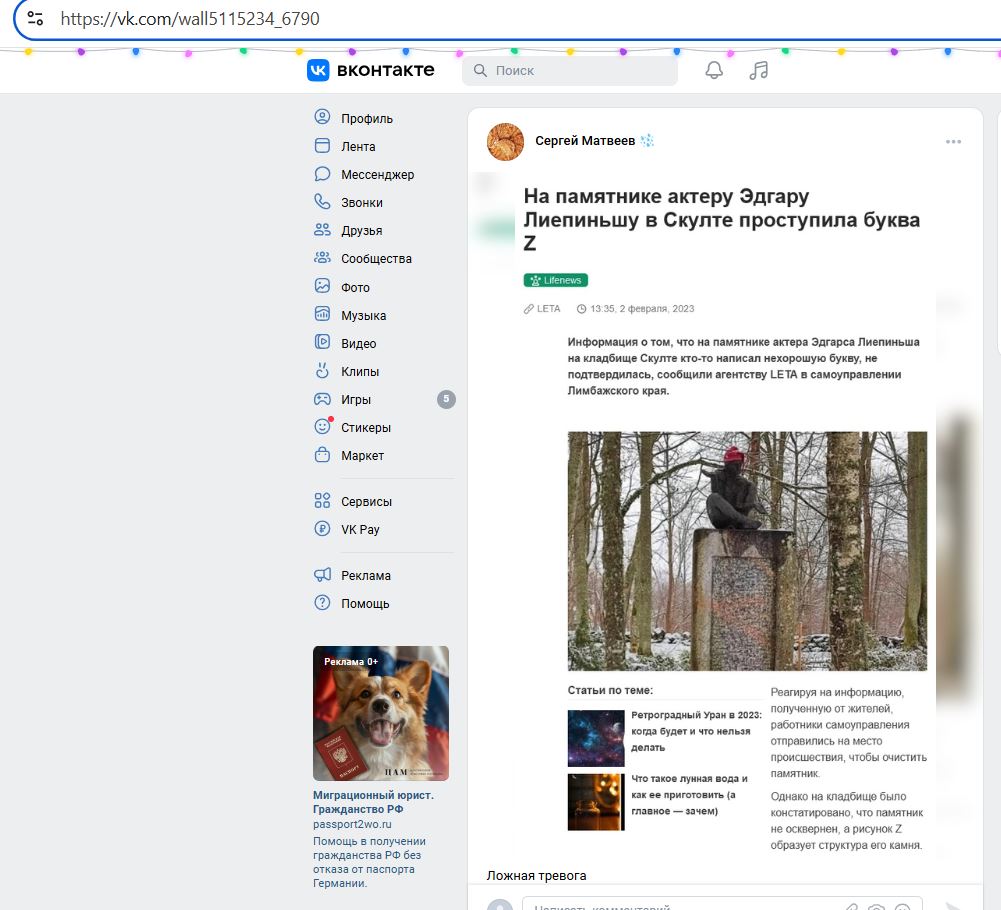Click the browser address bar URL
The image size is (1001, 910).
pos(190,19)
